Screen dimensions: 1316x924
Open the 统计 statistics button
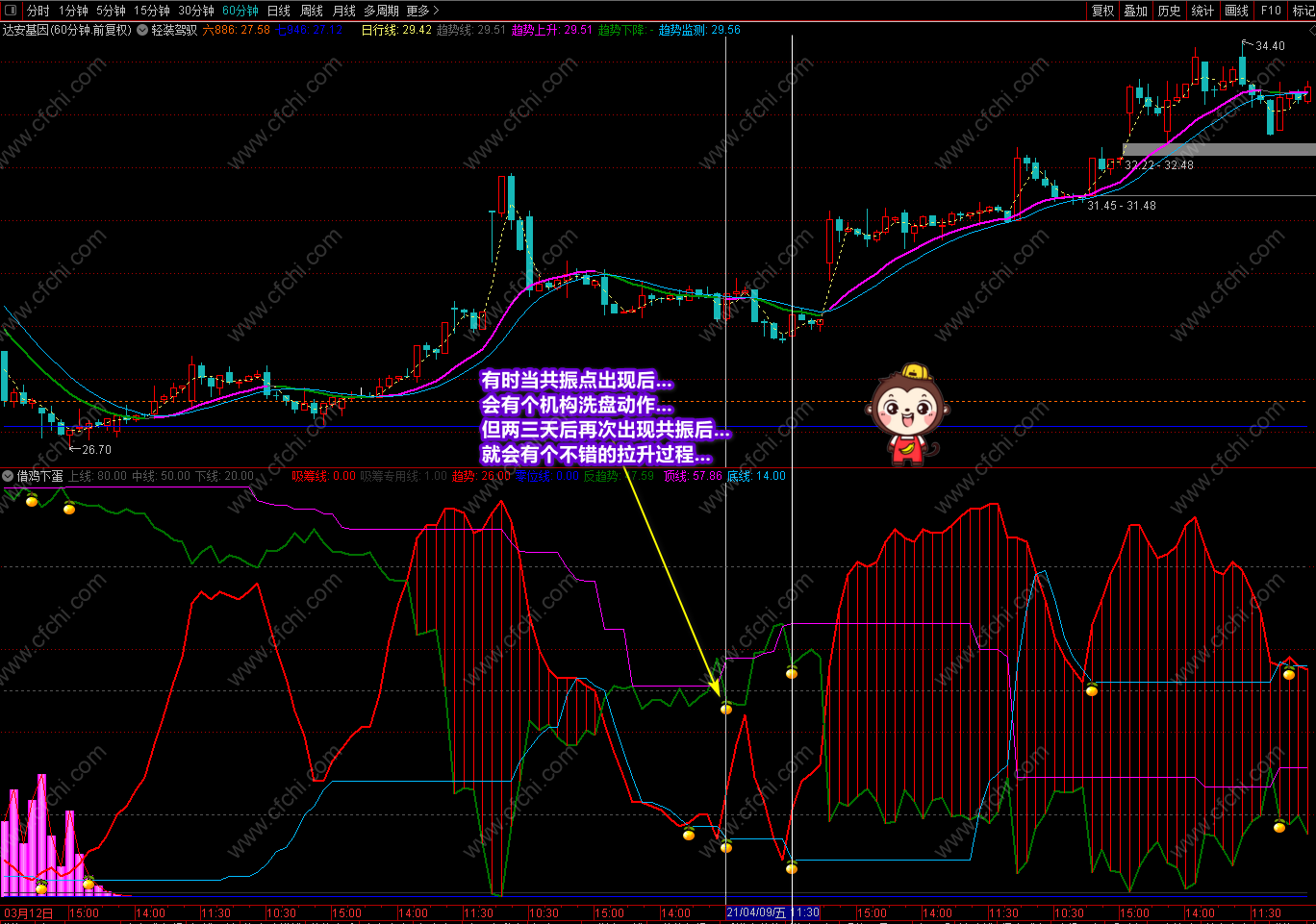[1203, 11]
